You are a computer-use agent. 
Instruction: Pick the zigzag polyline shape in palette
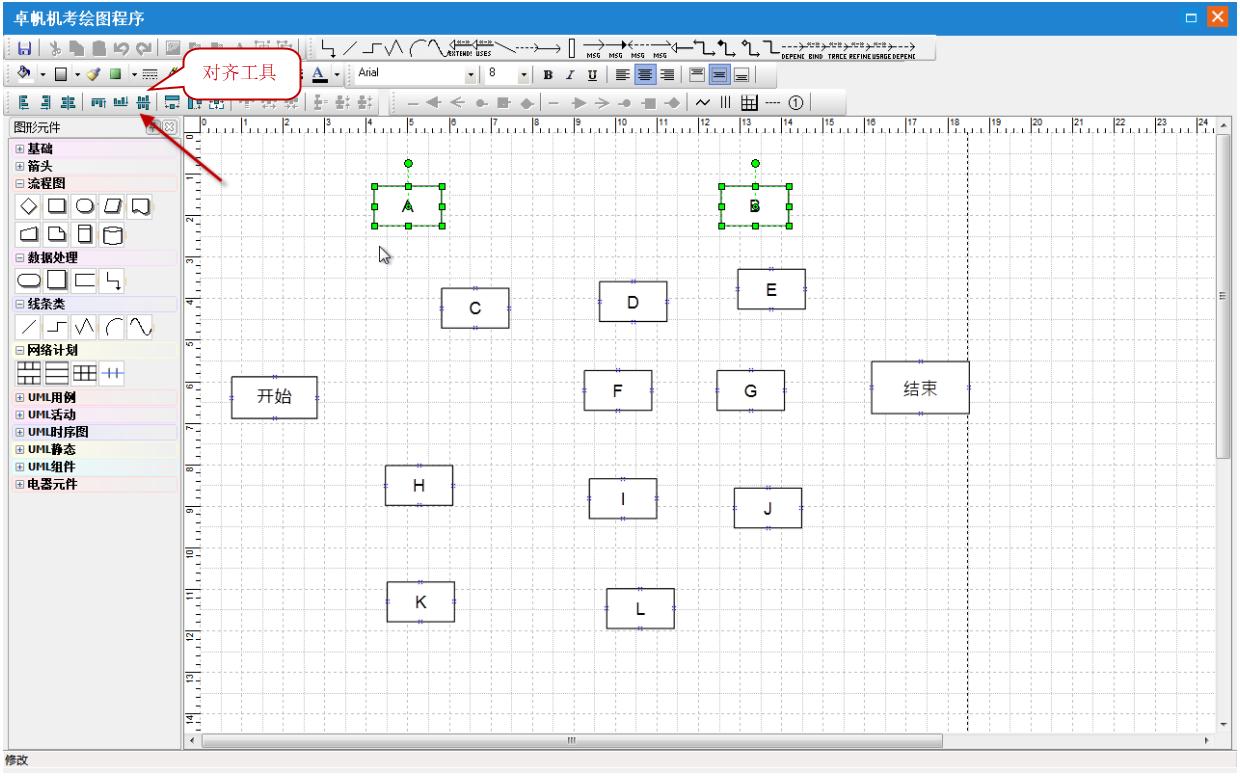coord(85,326)
